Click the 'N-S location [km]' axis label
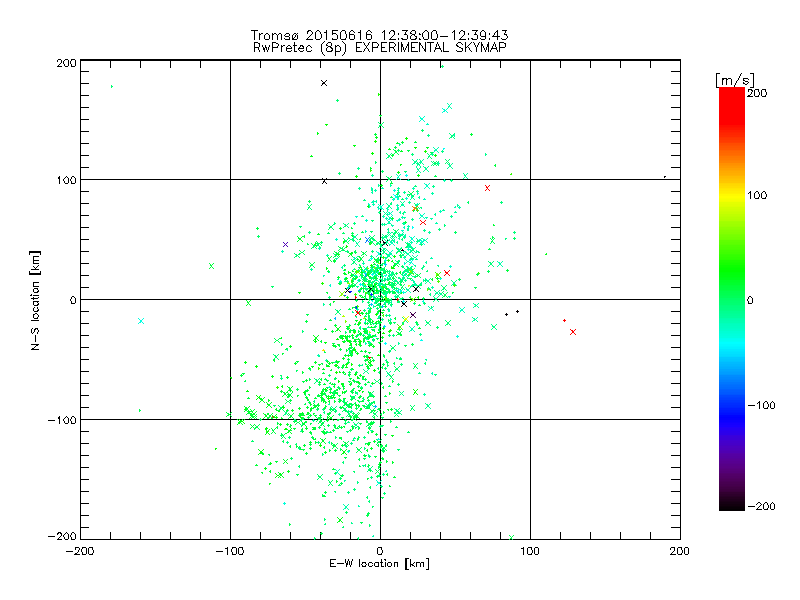The width and height of the screenshot is (800, 600). [35, 301]
